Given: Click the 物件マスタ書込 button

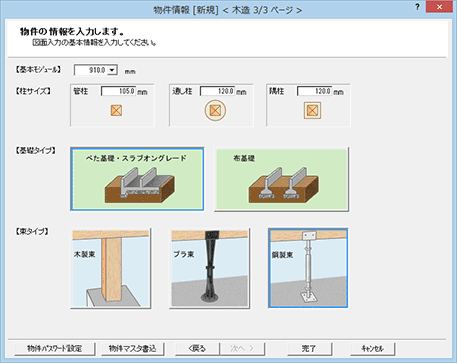Looking at the screenshot, I should [133, 349].
